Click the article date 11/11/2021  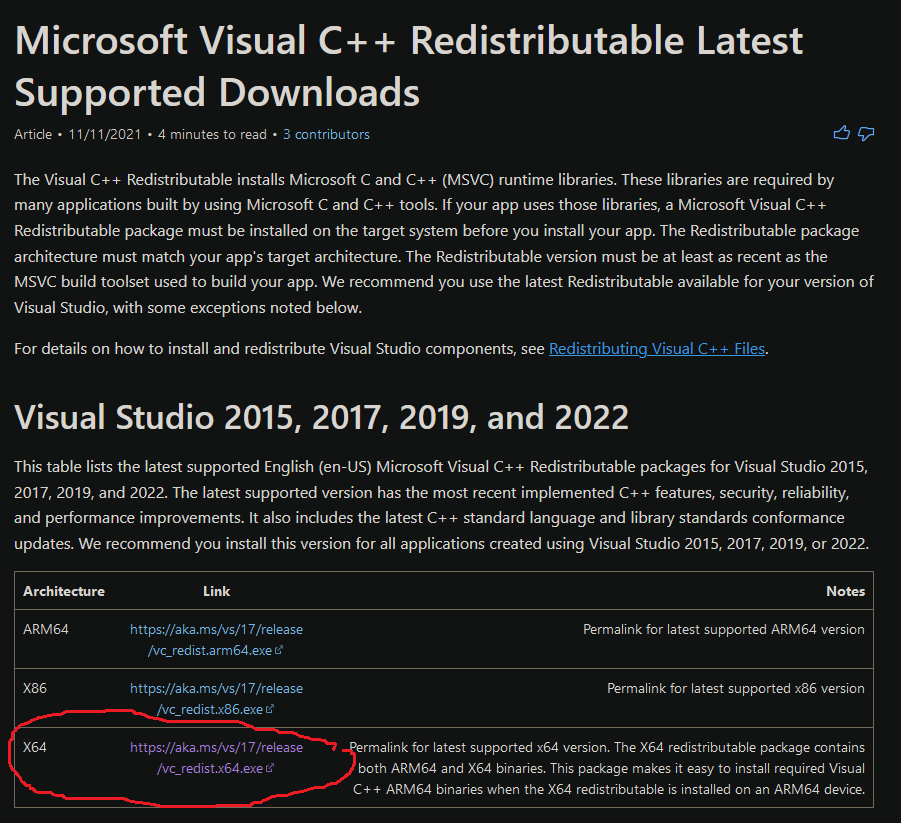point(105,134)
